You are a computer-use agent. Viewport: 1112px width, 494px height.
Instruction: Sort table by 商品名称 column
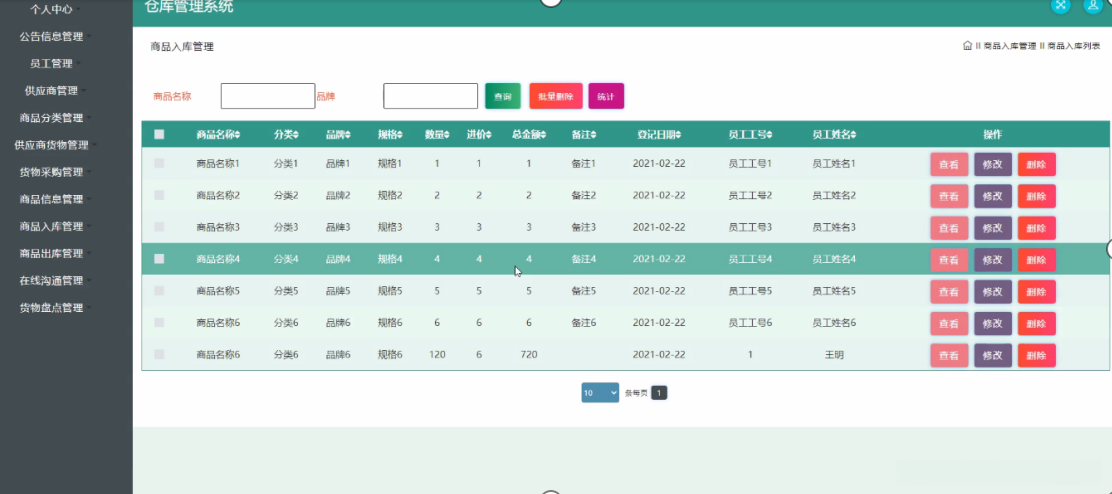(218, 135)
